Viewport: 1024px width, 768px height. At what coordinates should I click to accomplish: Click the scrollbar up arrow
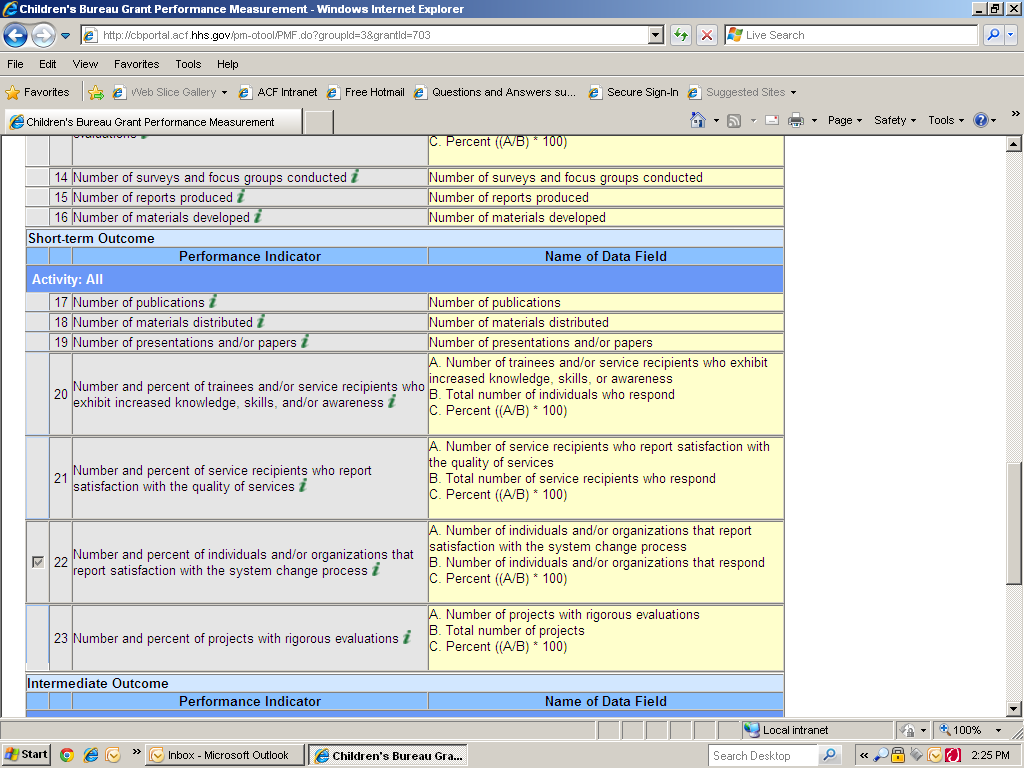tap(1014, 144)
